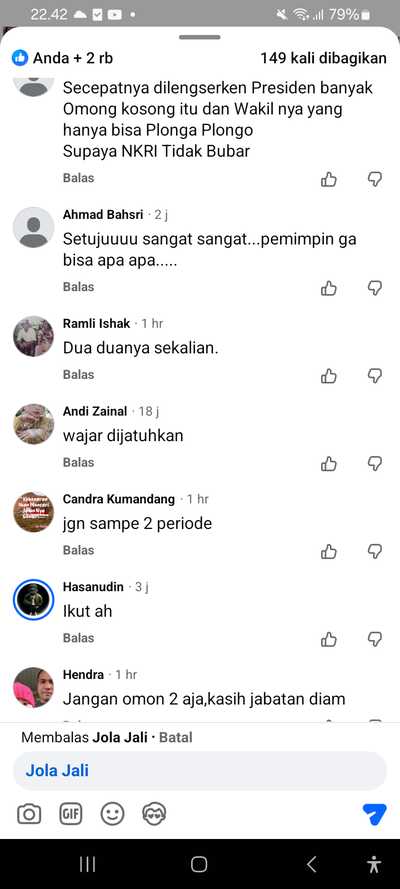Reply to Candra Kumandang's comment
The width and height of the screenshot is (400, 889).
pyautogui.click(x=79, y=550)
